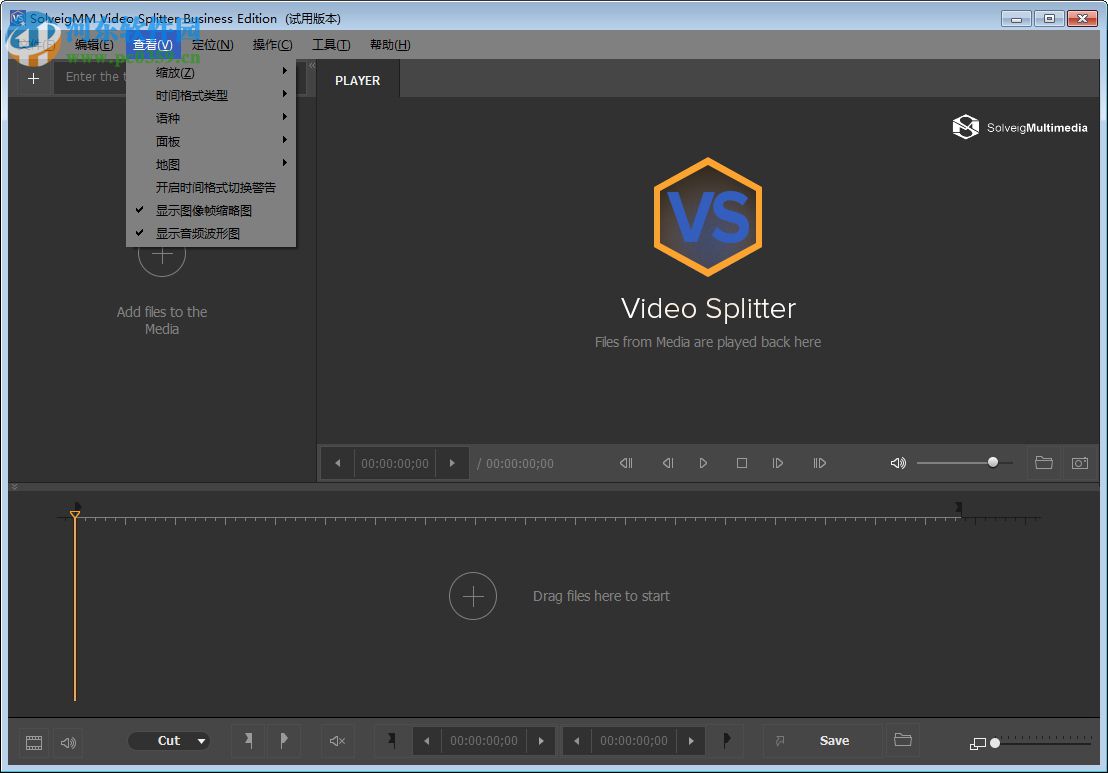Switch to the PLAYER tab
The image size is (1108, 773).
(357, 80)
